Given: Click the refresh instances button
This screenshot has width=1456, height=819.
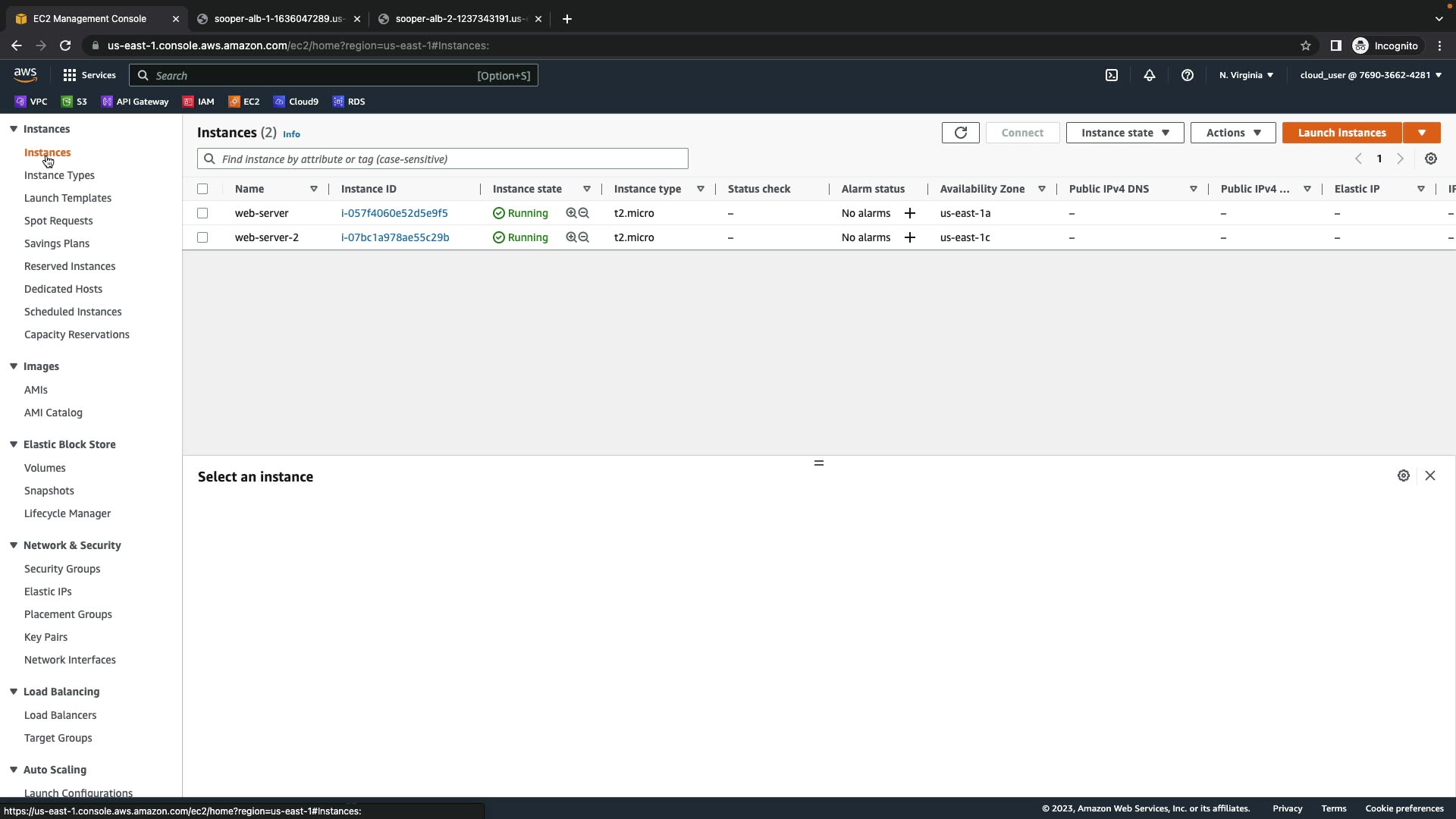Looking at the screenshot, I should coord(960,133).
